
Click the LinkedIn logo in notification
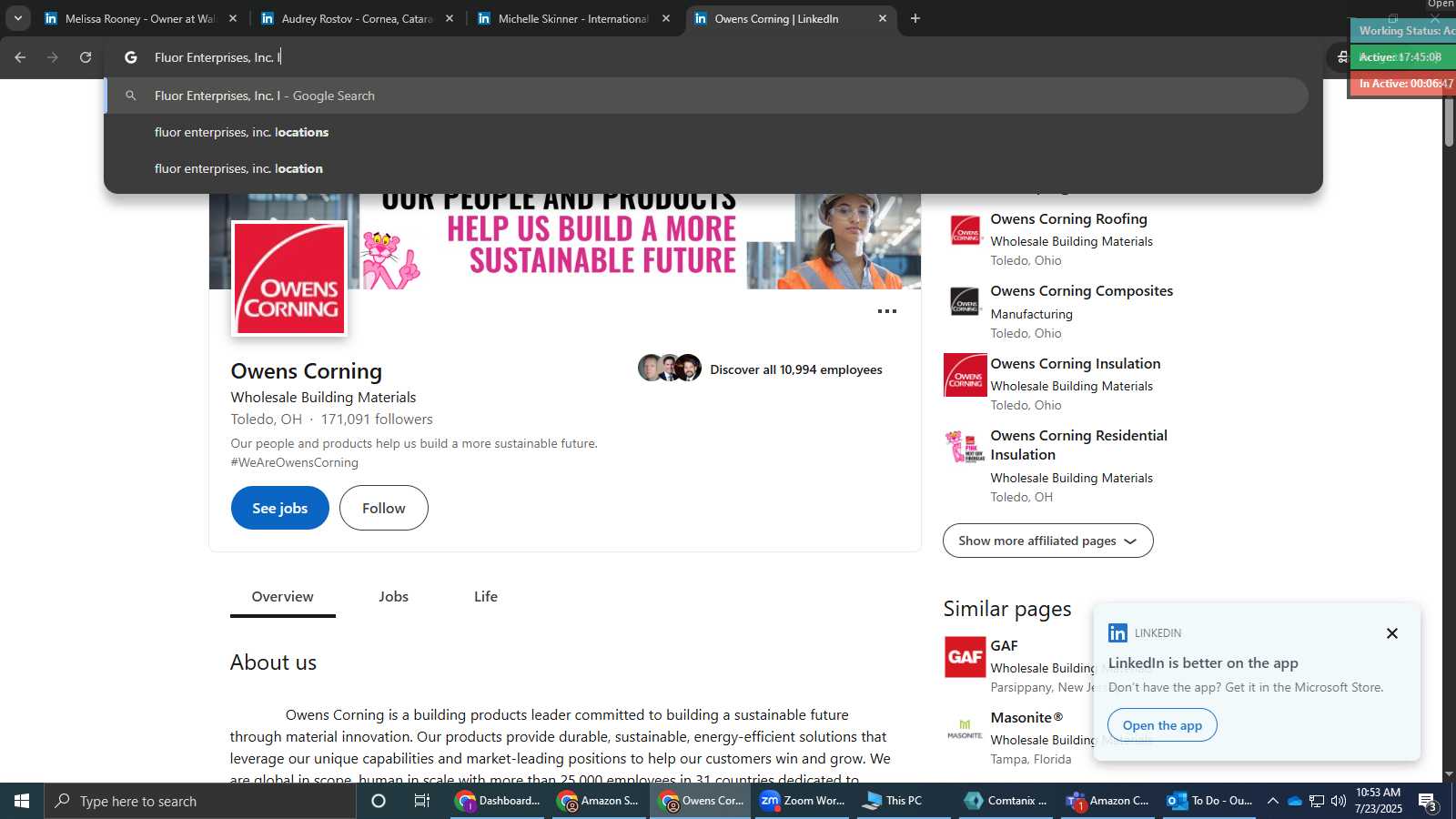(1117, 632)
